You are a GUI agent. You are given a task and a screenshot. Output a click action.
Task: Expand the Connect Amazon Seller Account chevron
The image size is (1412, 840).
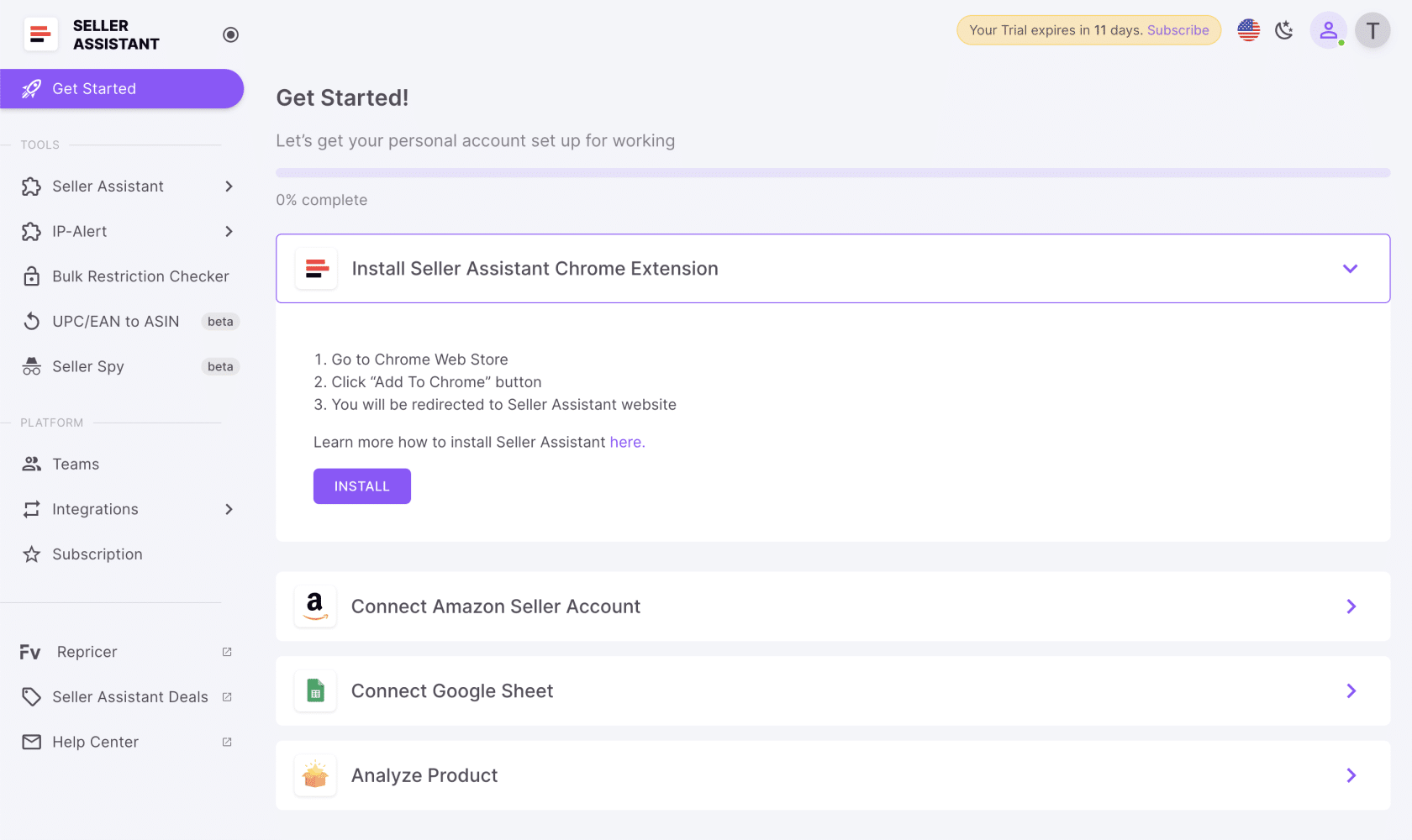1351,606
